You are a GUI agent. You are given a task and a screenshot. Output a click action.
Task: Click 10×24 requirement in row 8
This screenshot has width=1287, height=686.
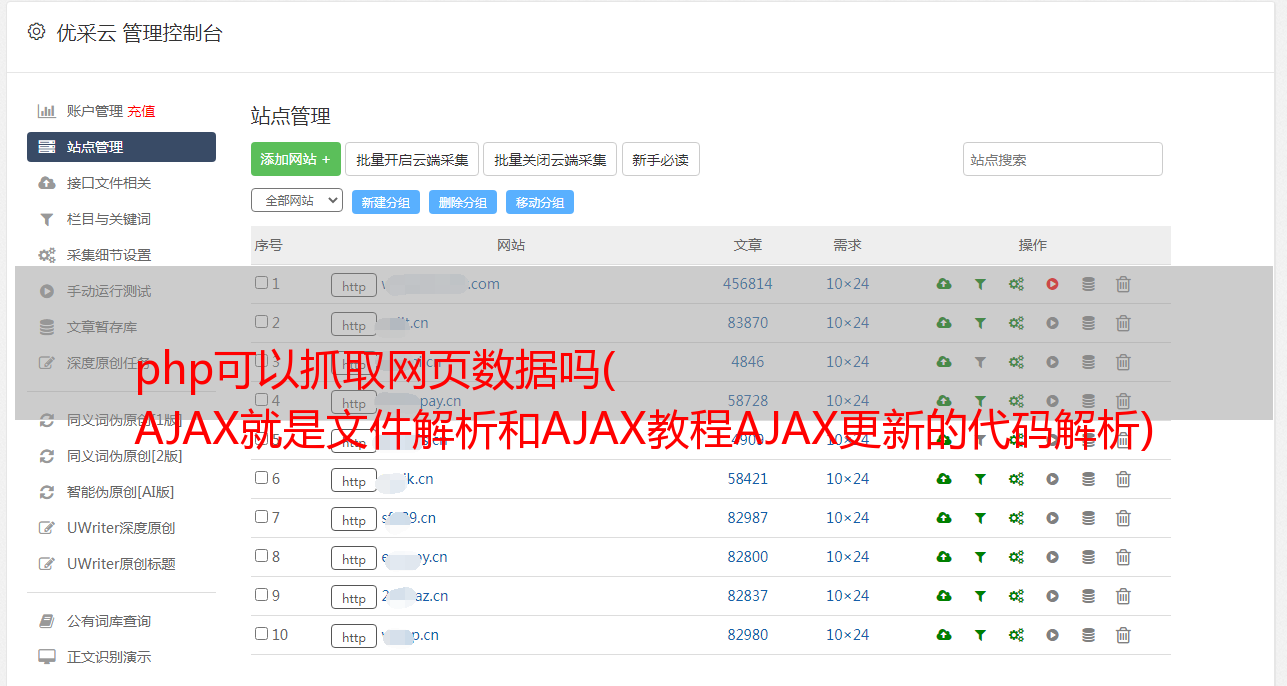(x=848, y=557)
